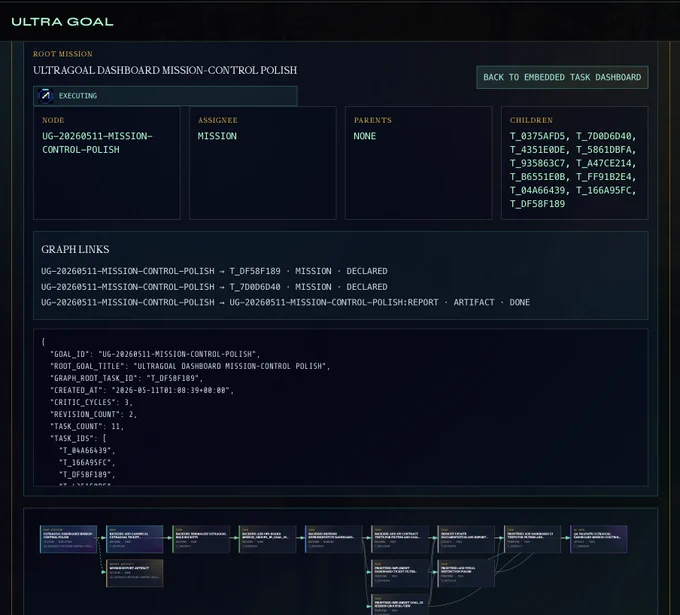Select the Backend Add Canonical Ultragoal Ticket graph node

134,539
